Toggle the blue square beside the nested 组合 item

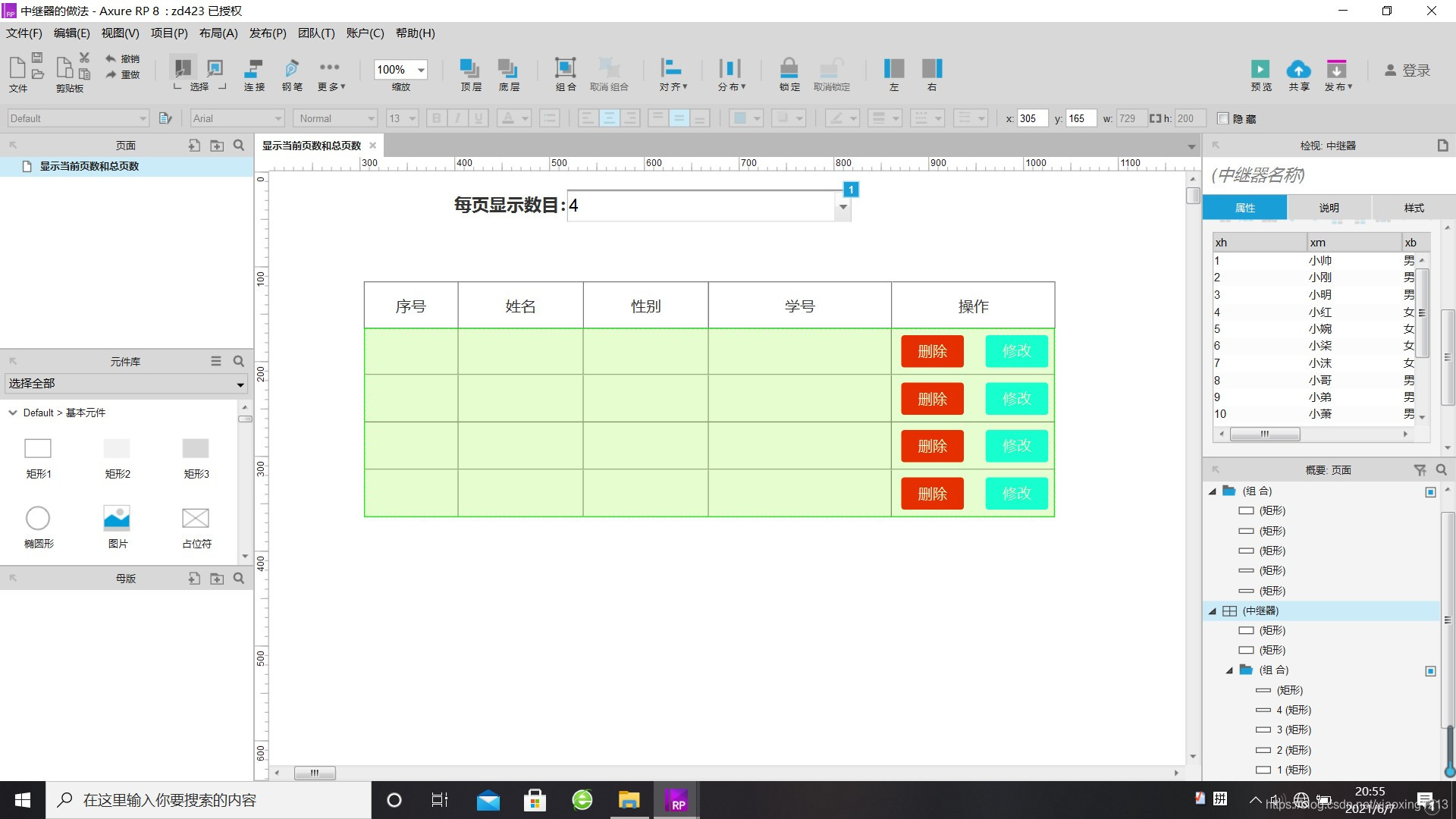[1430, 671]
